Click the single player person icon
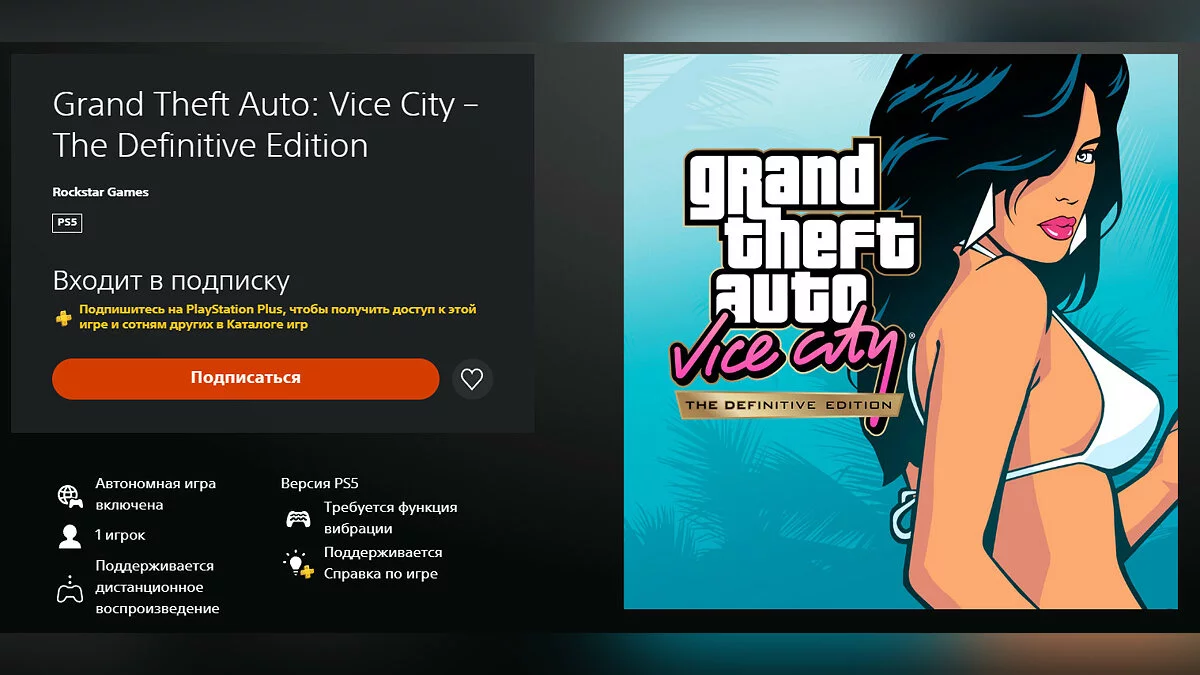The height and width of the screenshot is (675, 1200). (x=69, y=537)
